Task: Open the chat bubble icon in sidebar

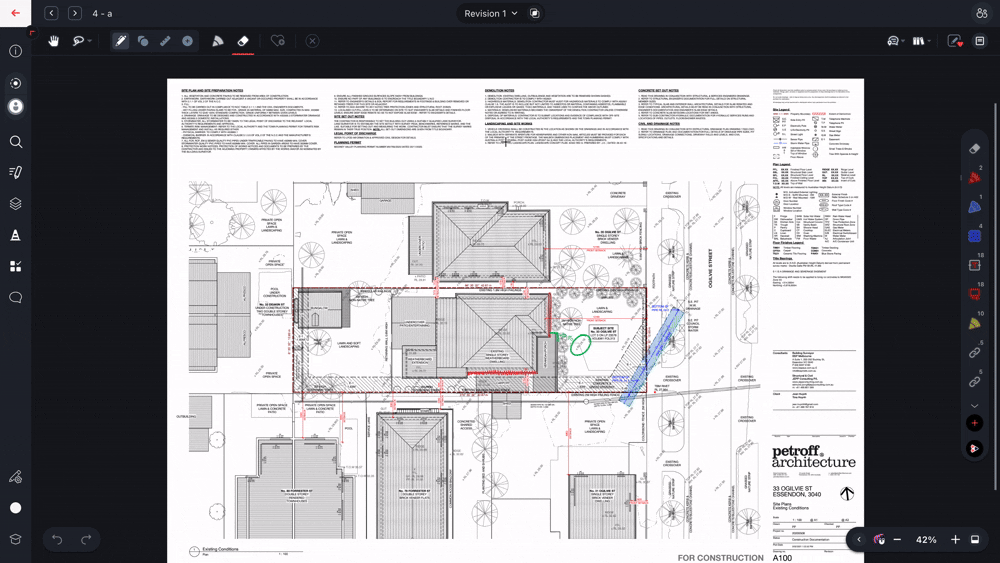Action: point(15,297)
